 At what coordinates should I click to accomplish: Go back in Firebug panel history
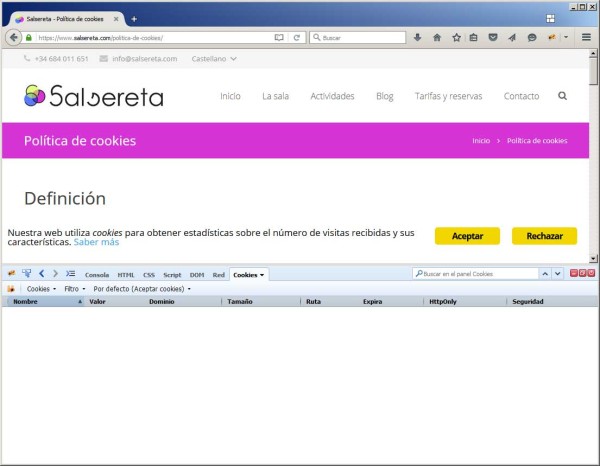pos(42,273)
